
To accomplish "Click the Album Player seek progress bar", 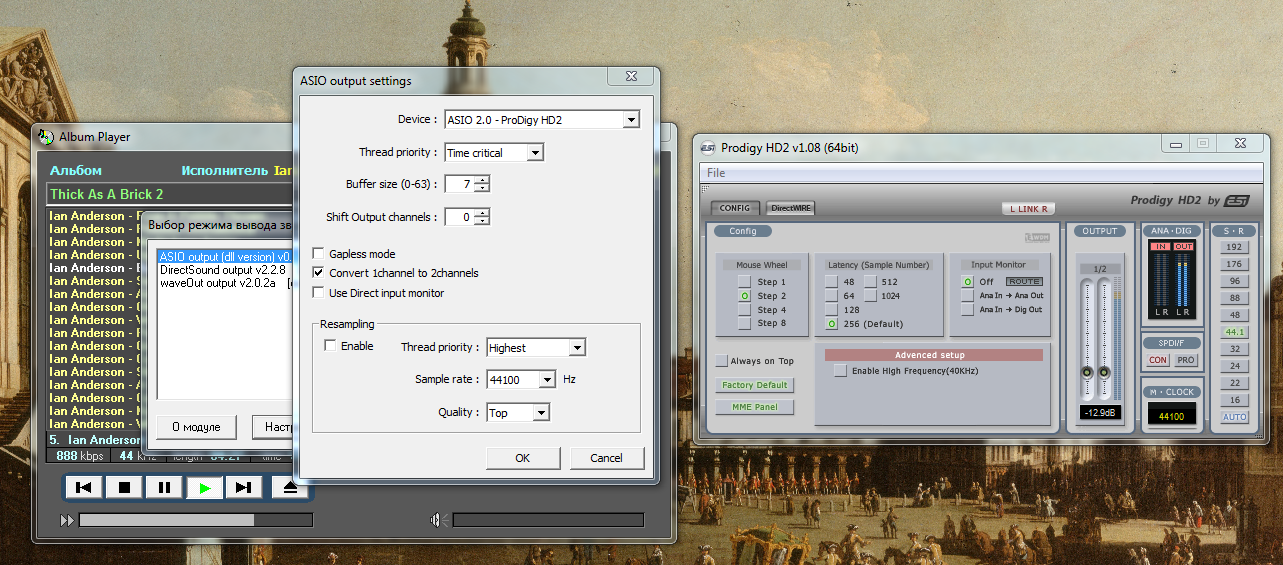I will [196, 520].
